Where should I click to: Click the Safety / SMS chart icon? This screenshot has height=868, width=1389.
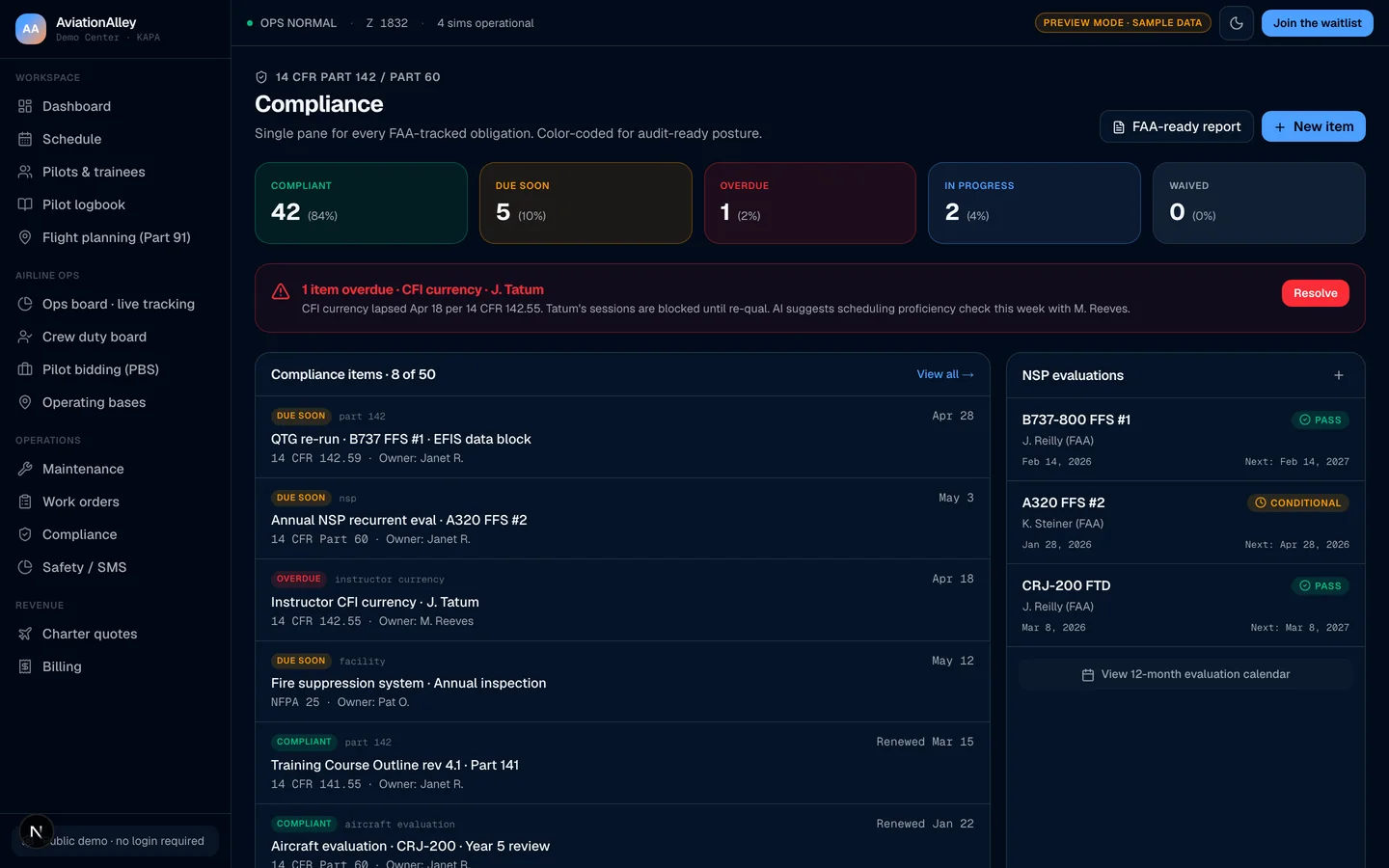click(x=25, y=567)
